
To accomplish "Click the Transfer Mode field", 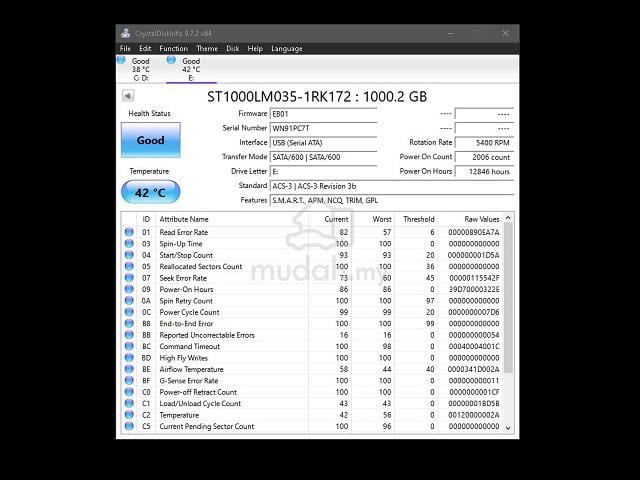I will point(323,157).
